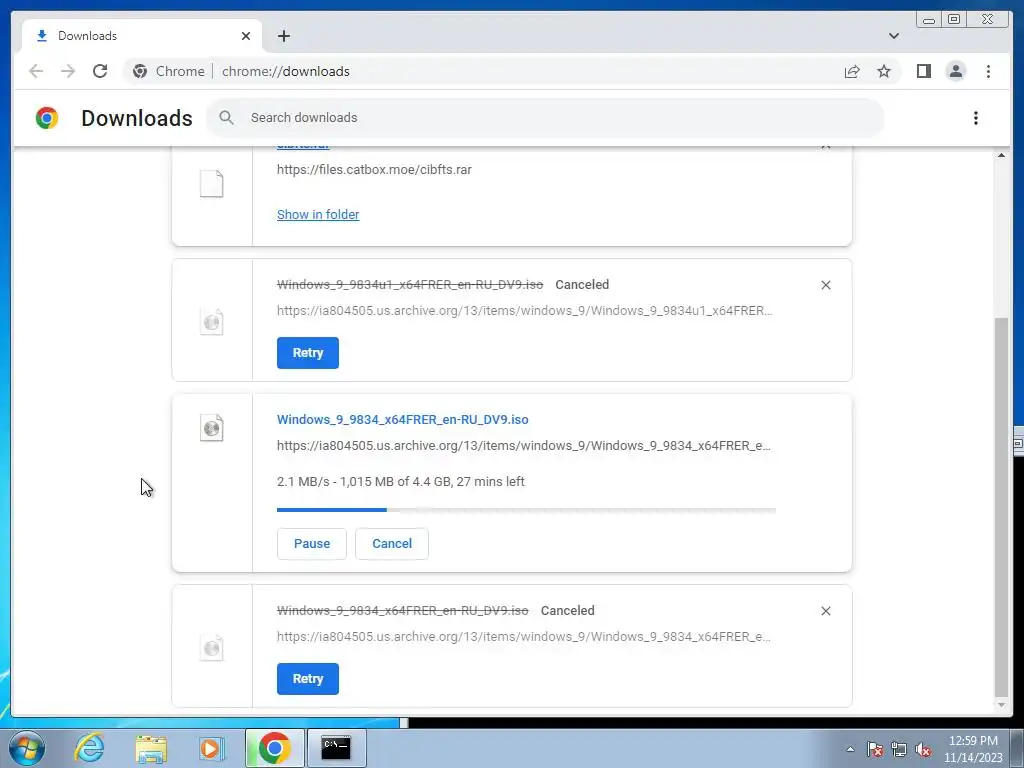Screen dimensions: 1024x768
Task: Launch Internet Explorer from taskbar
Action: point(89,748)
